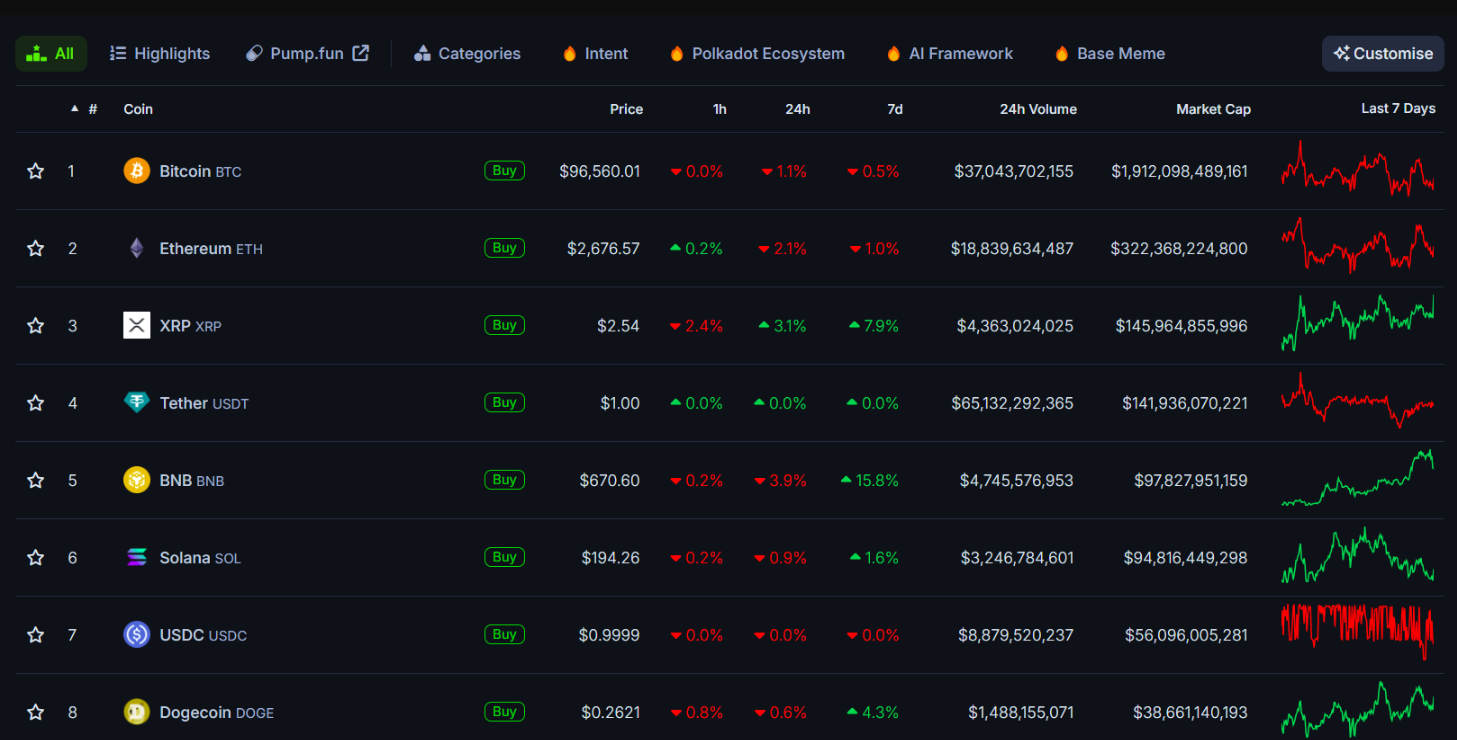Click Ethereum market cap $322,368,224,800
This screenshot has height=740, width=1457.
tap(1179, 248)
